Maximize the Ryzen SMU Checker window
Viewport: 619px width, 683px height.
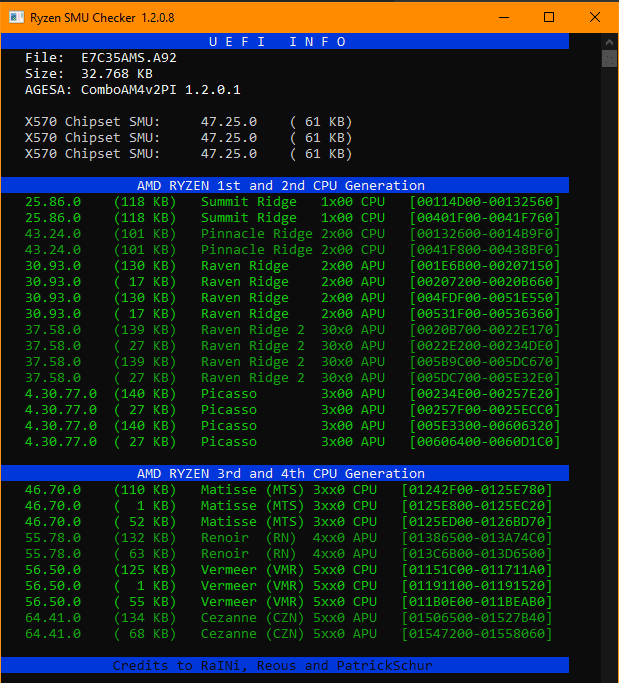[549, 17]
